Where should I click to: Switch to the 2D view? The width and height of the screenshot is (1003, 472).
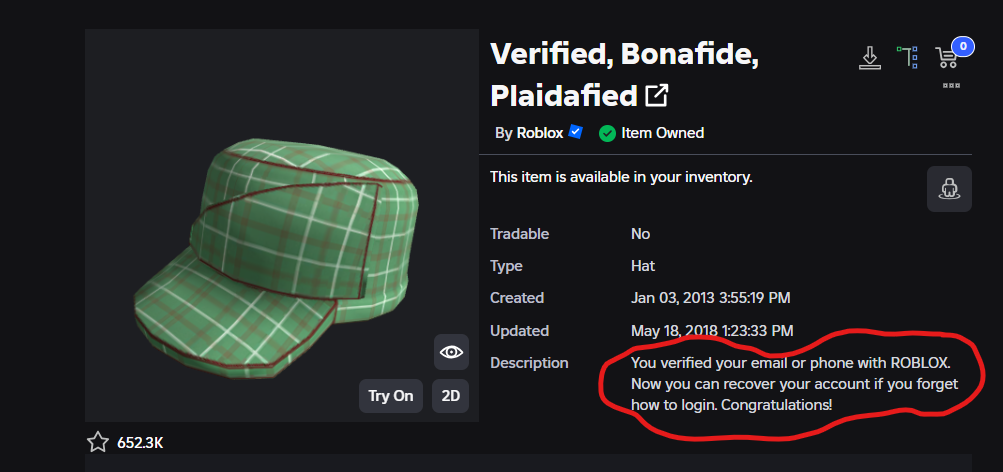pyautogui.click(x=451, y=396)
